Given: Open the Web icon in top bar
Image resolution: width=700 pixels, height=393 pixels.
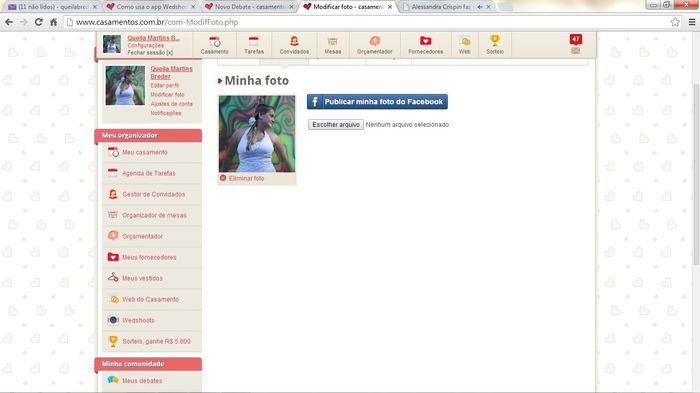Looking at the screenshot, I should coord(465,42).
